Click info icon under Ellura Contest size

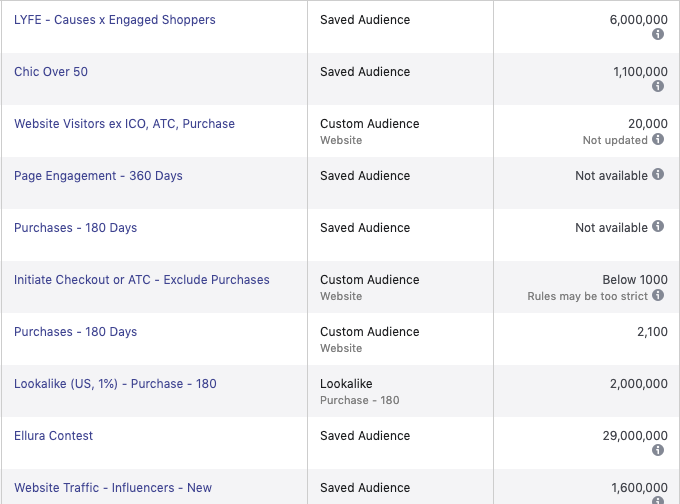pyautogui.click(x=658, y=450)
